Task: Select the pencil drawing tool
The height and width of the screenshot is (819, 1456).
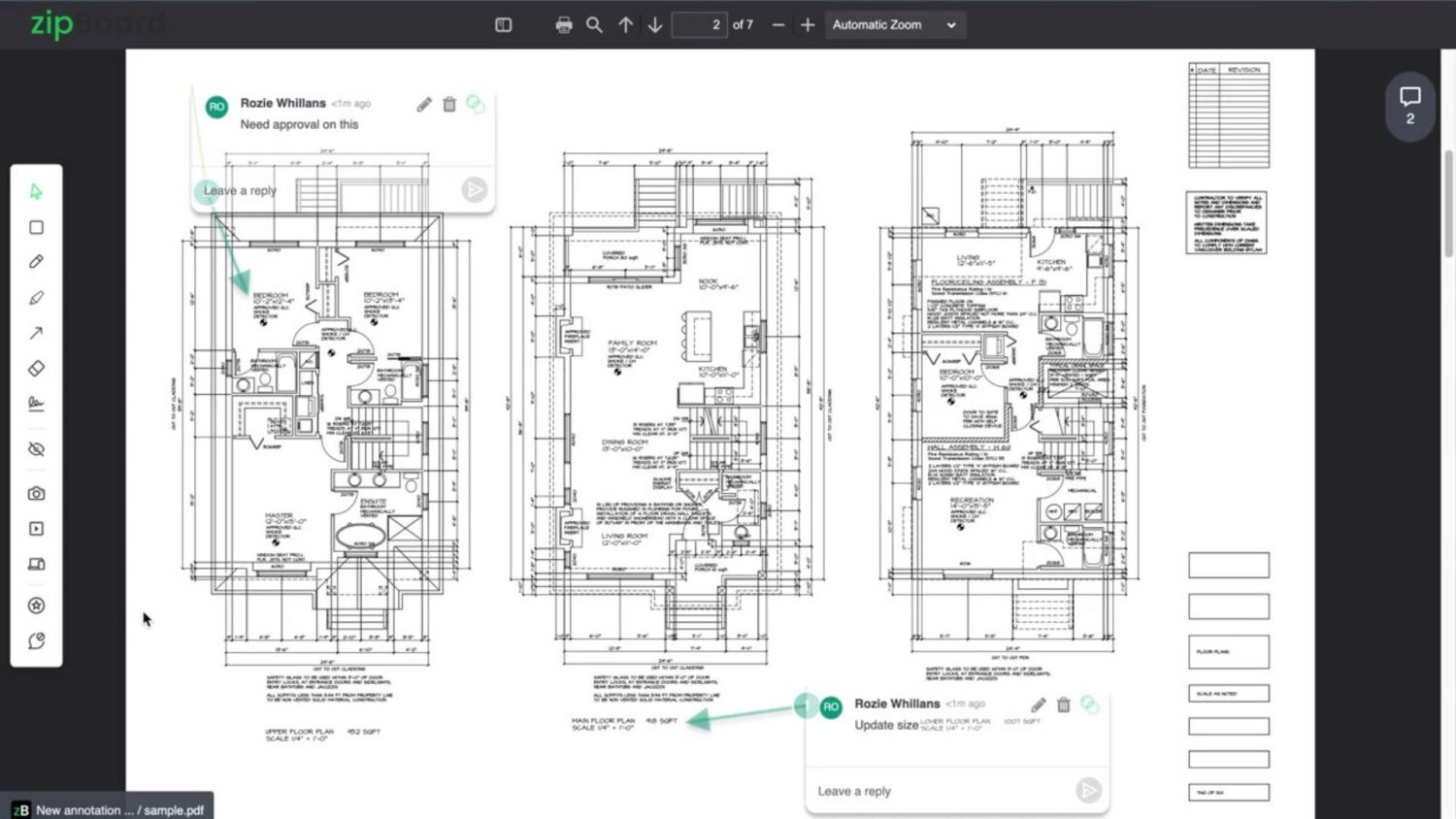Action: (x=36, y=262)
